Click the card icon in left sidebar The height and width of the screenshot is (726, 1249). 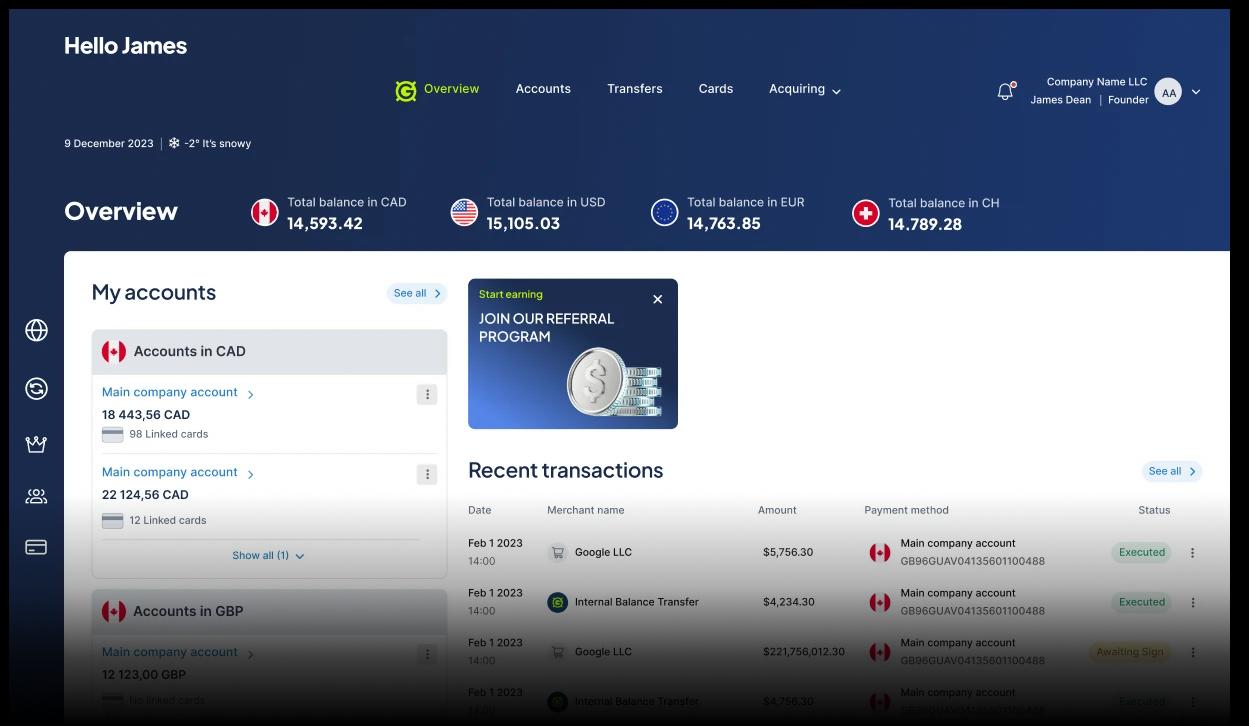point(36,547)
